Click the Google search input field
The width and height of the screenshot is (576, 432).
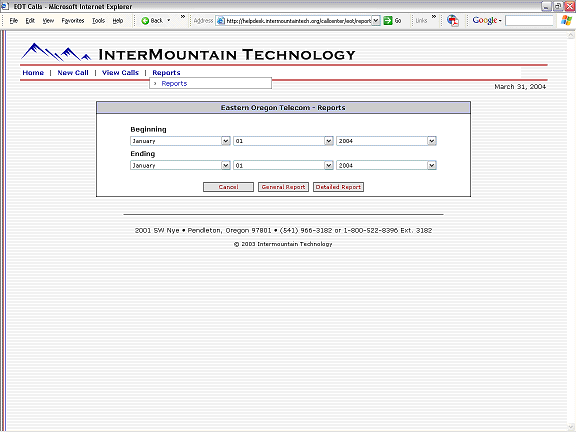point(529,21)
